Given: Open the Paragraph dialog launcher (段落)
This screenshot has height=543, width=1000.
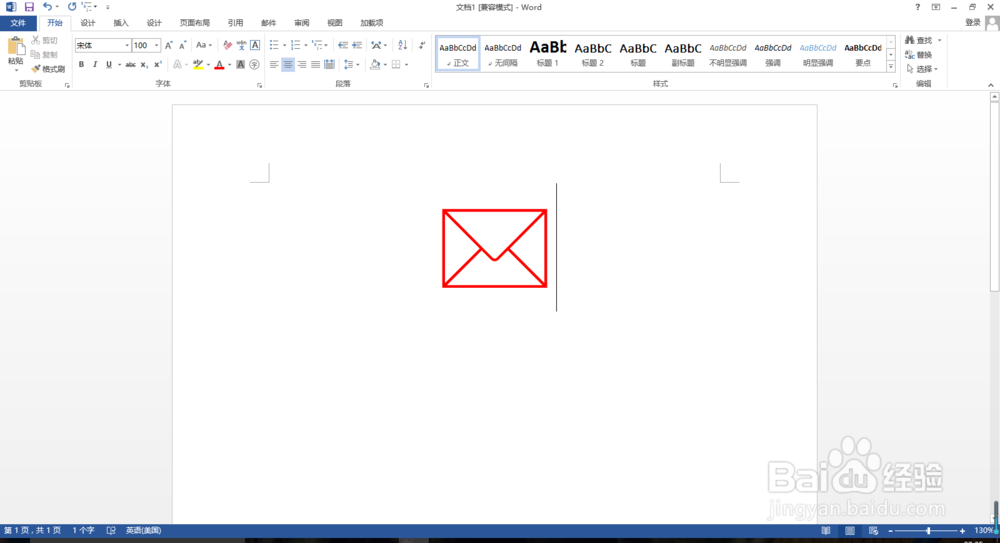Looking at the screenshot, I should [x=427, y=86].
